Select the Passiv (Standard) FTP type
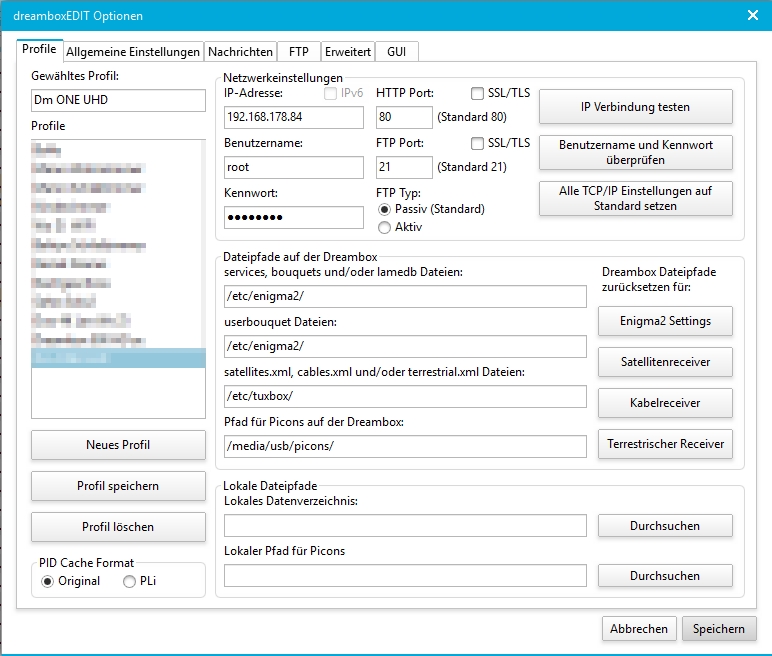772x656 pixels. (x=385, y=210)
